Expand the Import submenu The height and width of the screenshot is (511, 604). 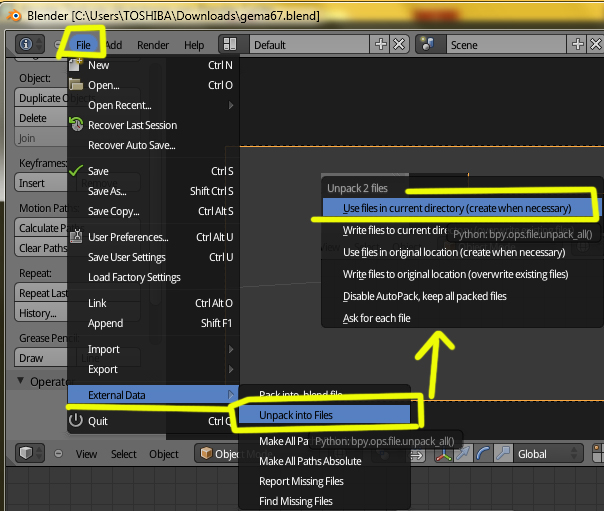pyautogui.click(x=153, y=349)
